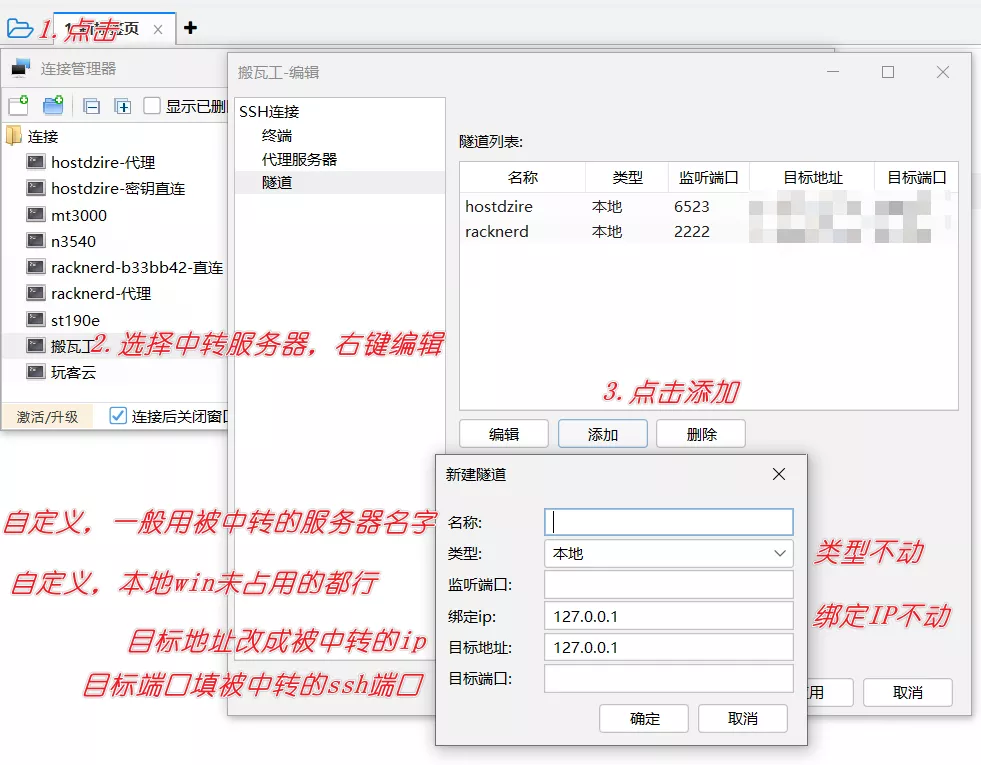Click 取消 in the 搬瓦工-编辑 window
The image size is (981, 765).
tap(908, 693)
